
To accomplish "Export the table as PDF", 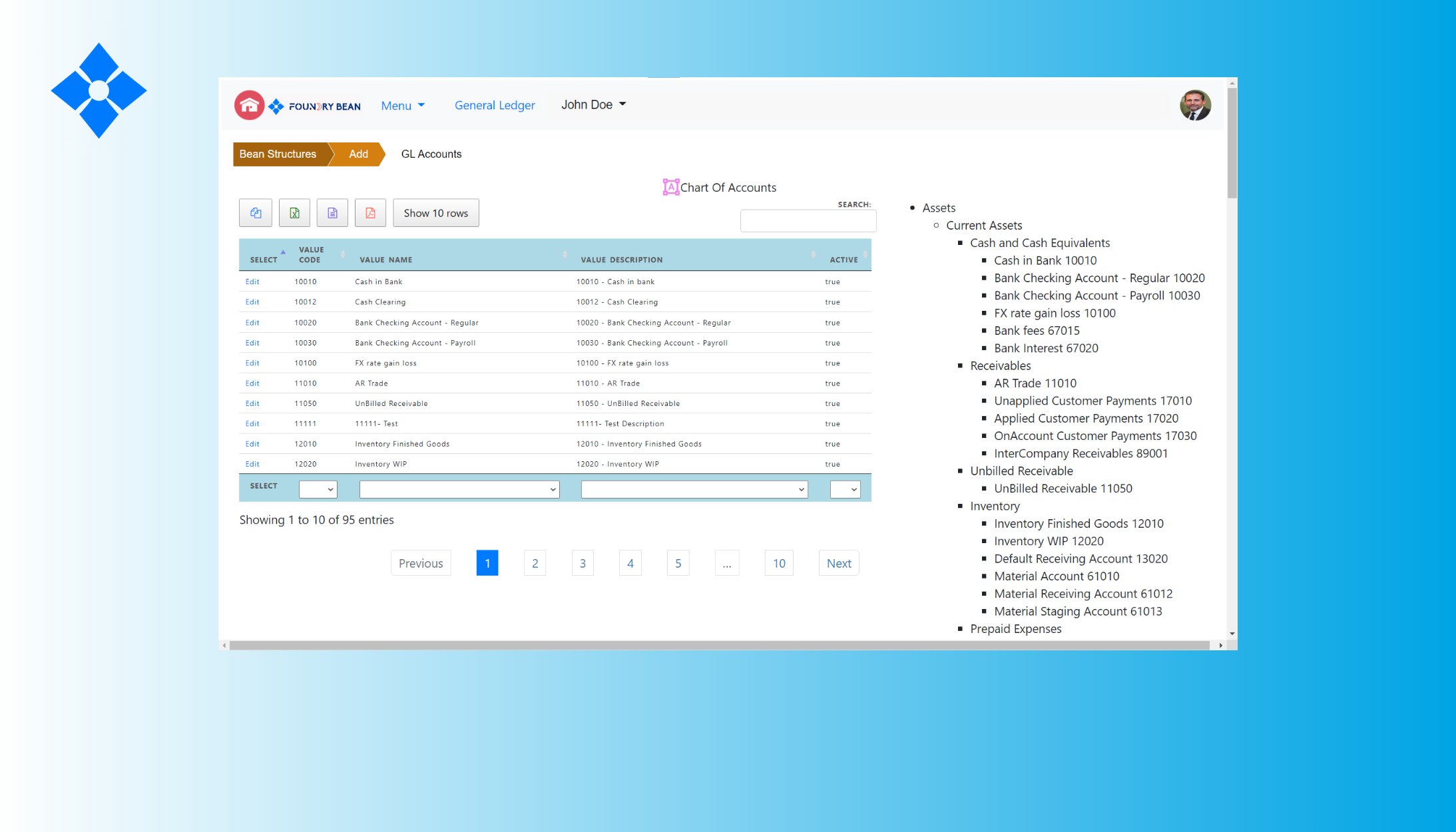I will pyautogui.click(x=370, y=212).
